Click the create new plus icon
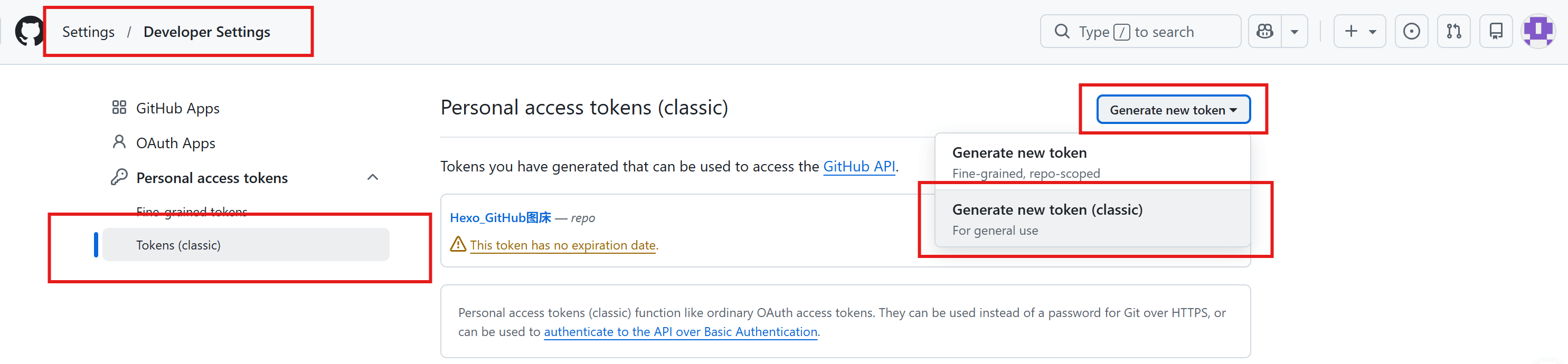 [x=1352, y=31]
